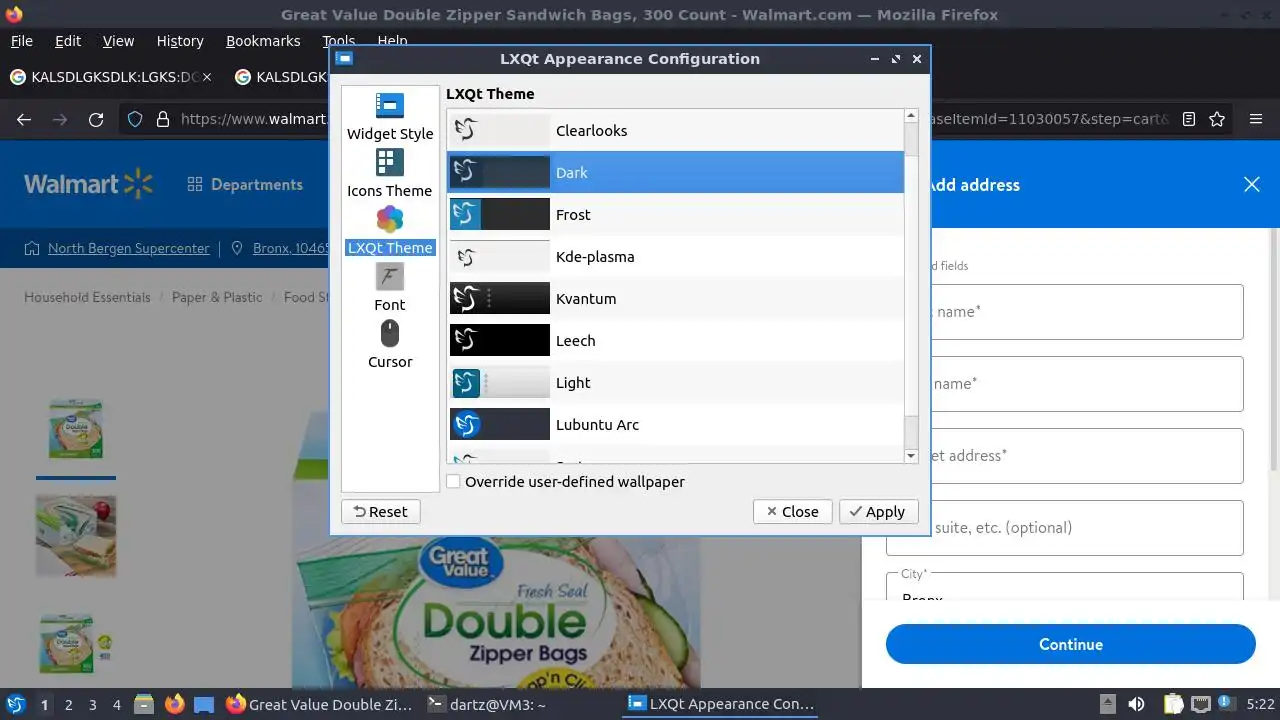Screen dimensions: 1280x720
Task: Click the Lubuntu Arc preview thumbnail
Action: coord(500,425)
